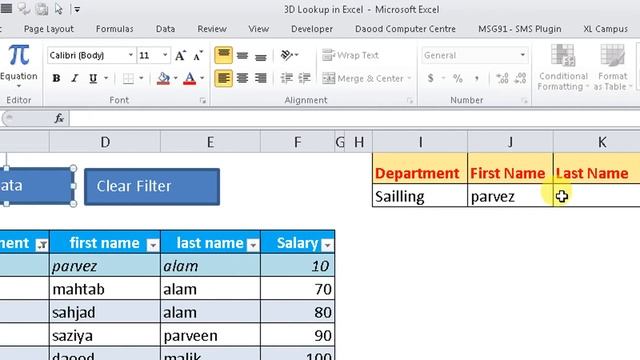Select column D header

[x=105, y=142]
